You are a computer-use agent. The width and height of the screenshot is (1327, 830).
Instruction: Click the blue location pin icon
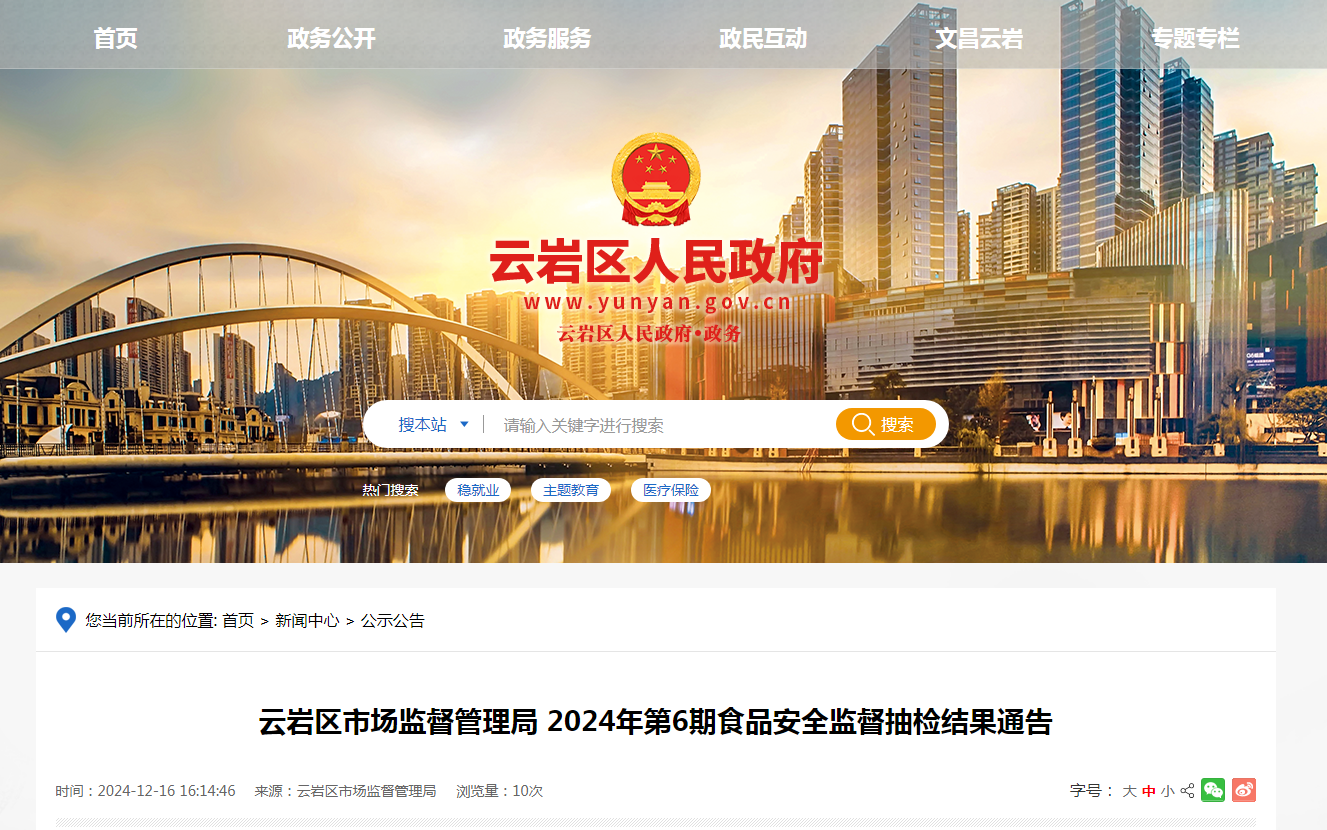tap(66, 620)
